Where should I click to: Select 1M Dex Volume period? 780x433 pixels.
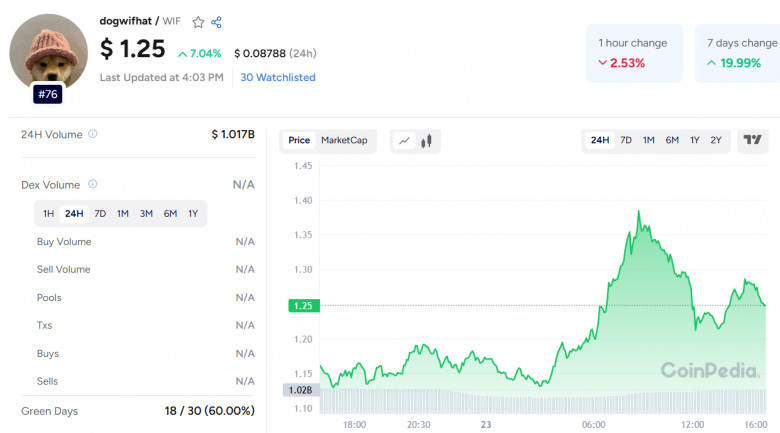coord(122,214)
